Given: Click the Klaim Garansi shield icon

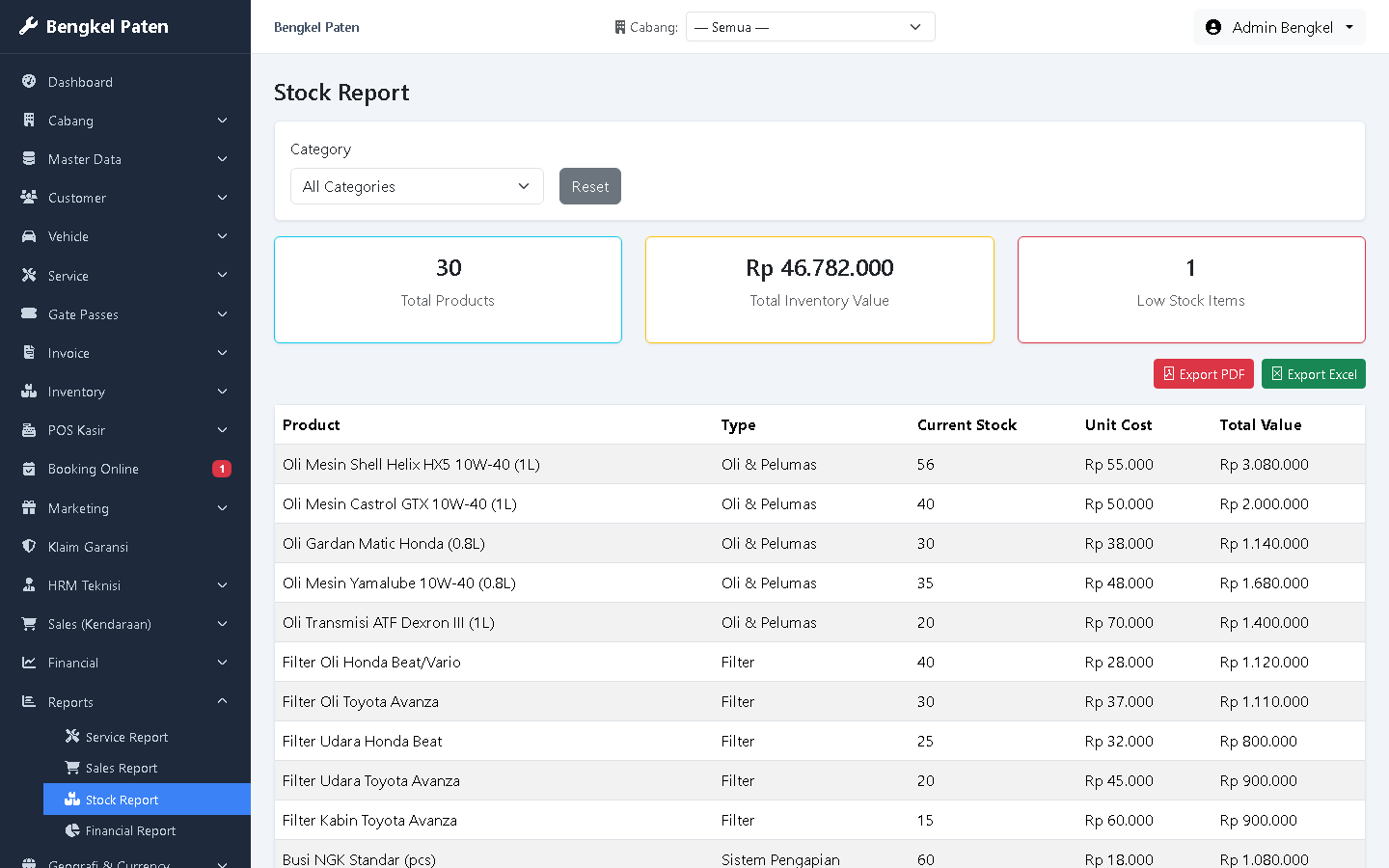Looking at the screenshot, I should (x=29, y=546).
